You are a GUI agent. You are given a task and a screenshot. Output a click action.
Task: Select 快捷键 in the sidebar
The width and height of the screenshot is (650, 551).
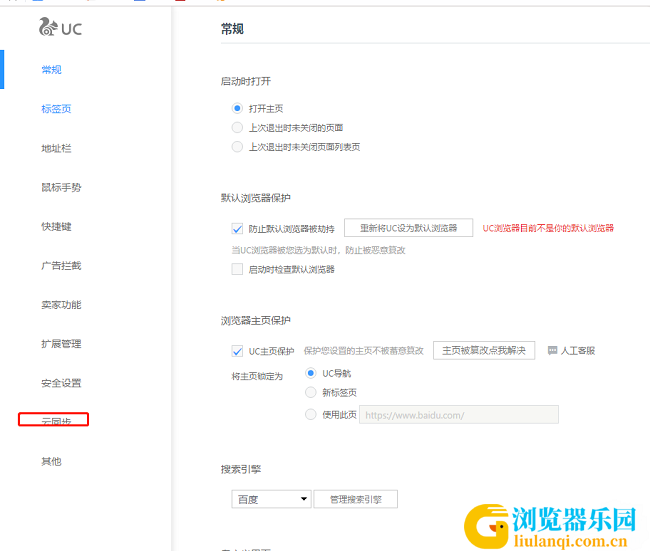[56, 227]
